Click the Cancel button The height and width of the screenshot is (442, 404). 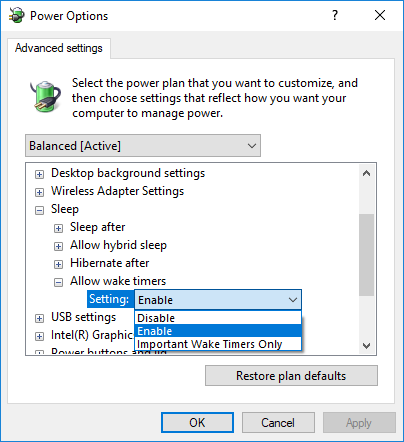point(278,423)
